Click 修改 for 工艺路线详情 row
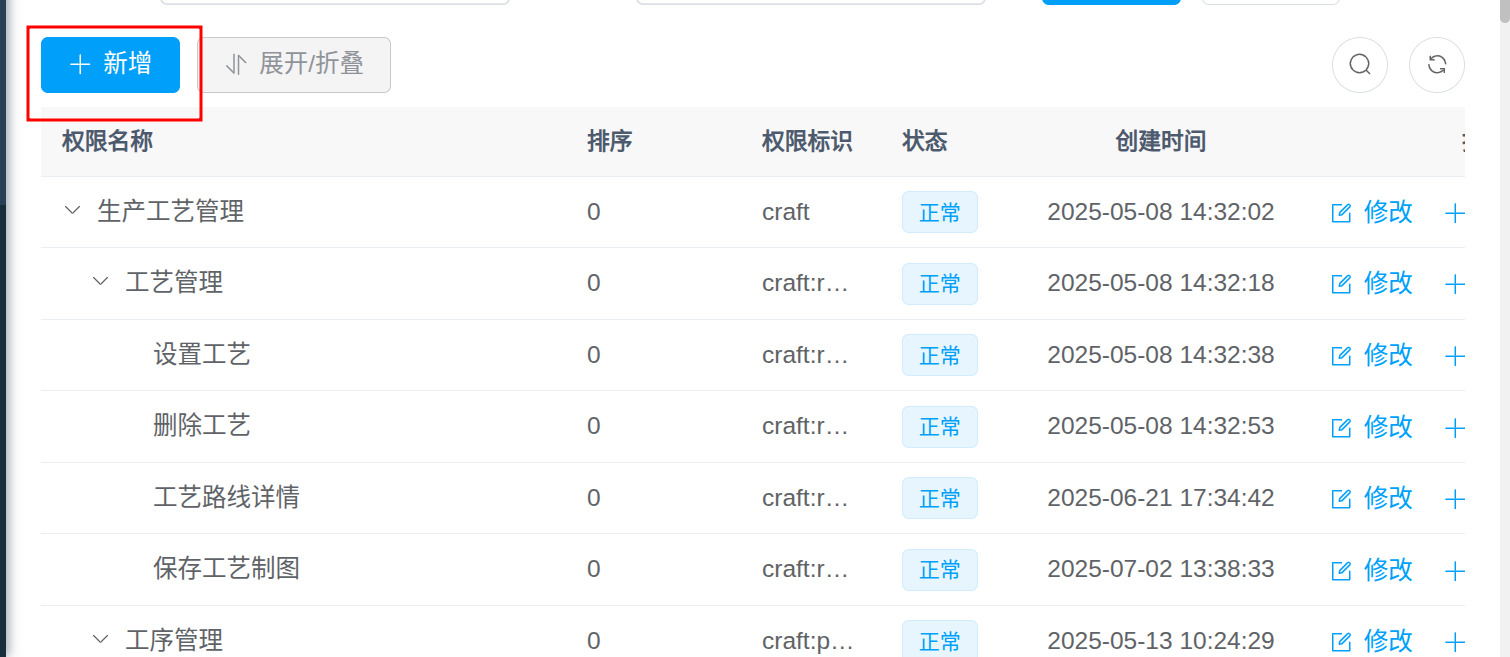The image size is (1510, 657). [x=1372, y=498]
